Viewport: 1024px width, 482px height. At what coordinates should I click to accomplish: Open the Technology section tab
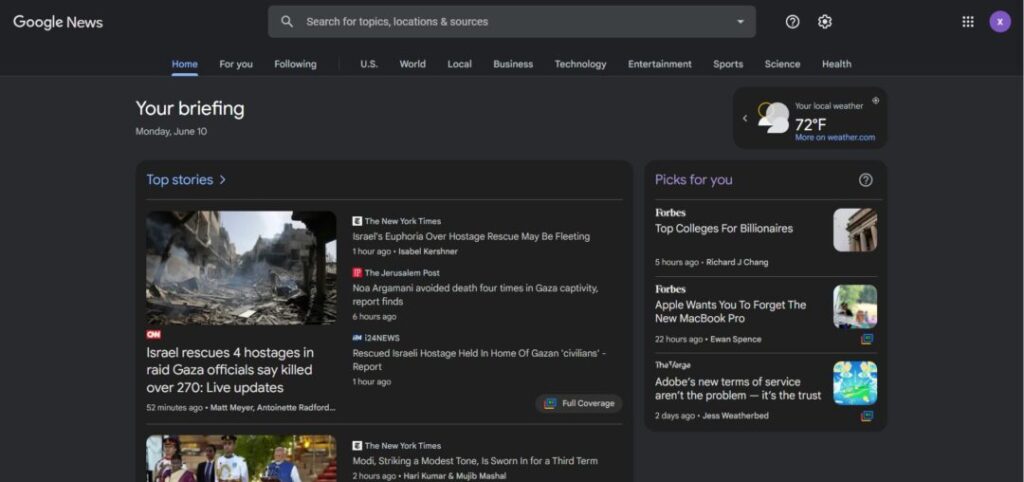point(581,64)
